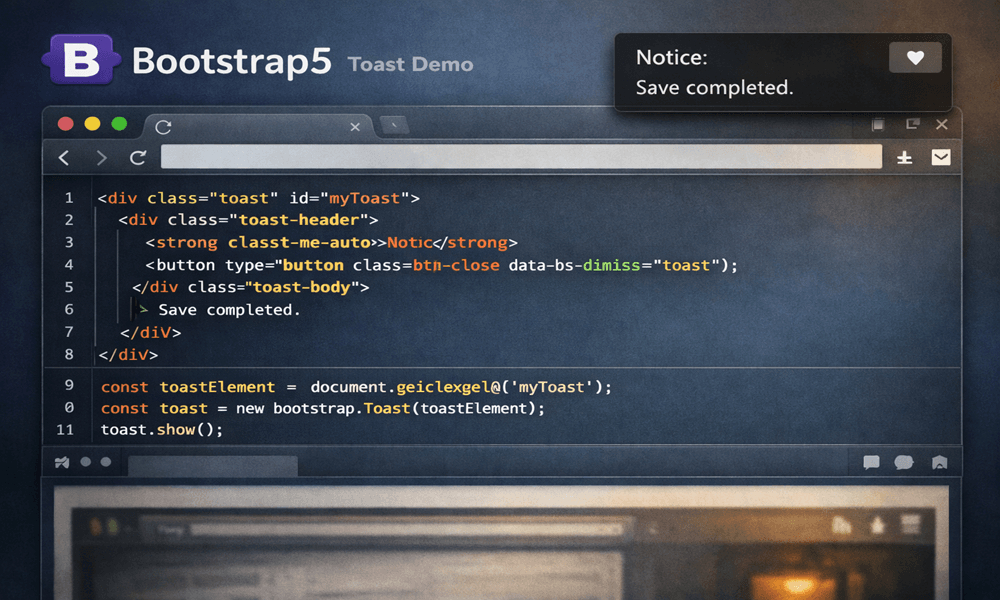
Task: Go back with the left arrow button
Action: tap(64, 157)
